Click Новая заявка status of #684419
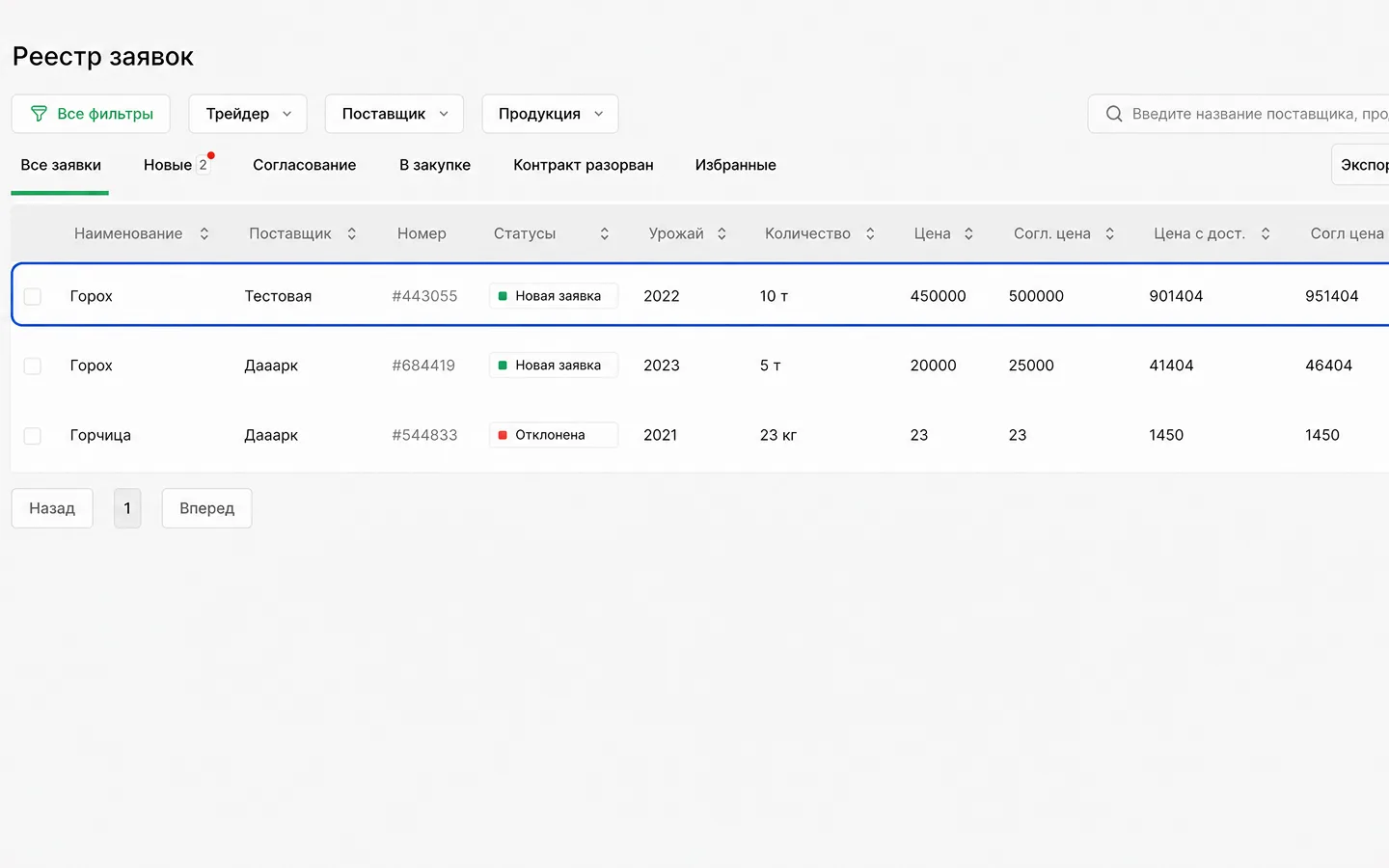The image size is (1389, 868). point(554,366)
